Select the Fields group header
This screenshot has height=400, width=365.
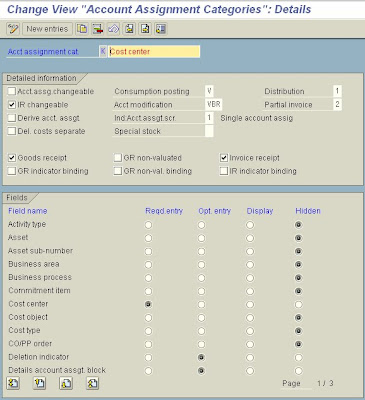17,198
